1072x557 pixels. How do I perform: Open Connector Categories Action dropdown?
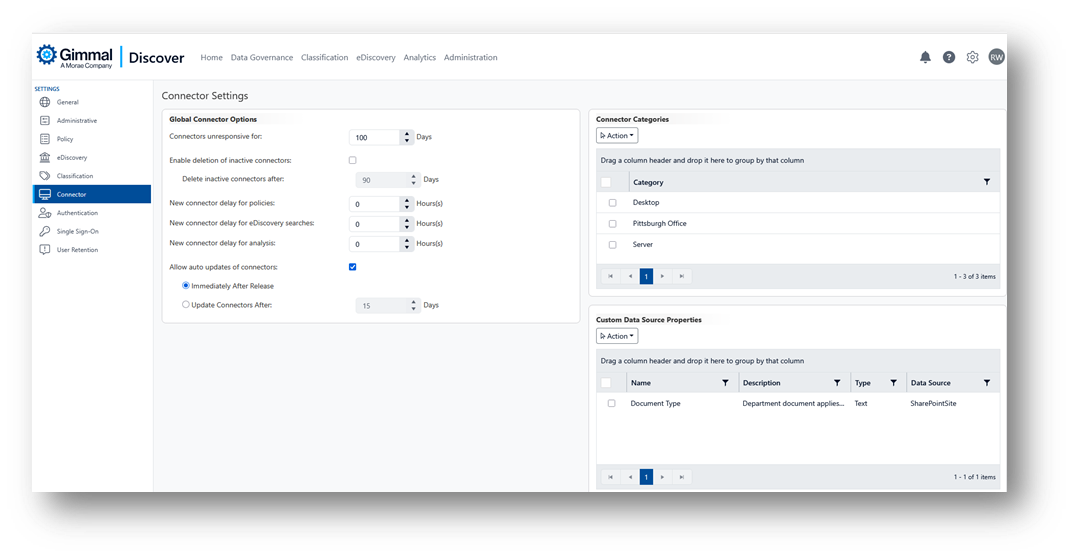pos(616,136)
